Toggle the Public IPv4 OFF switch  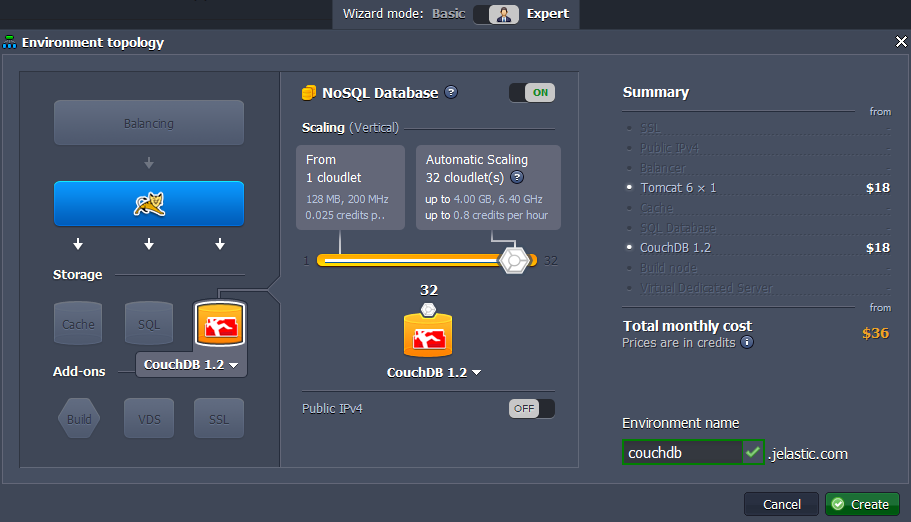coord(532,408)
